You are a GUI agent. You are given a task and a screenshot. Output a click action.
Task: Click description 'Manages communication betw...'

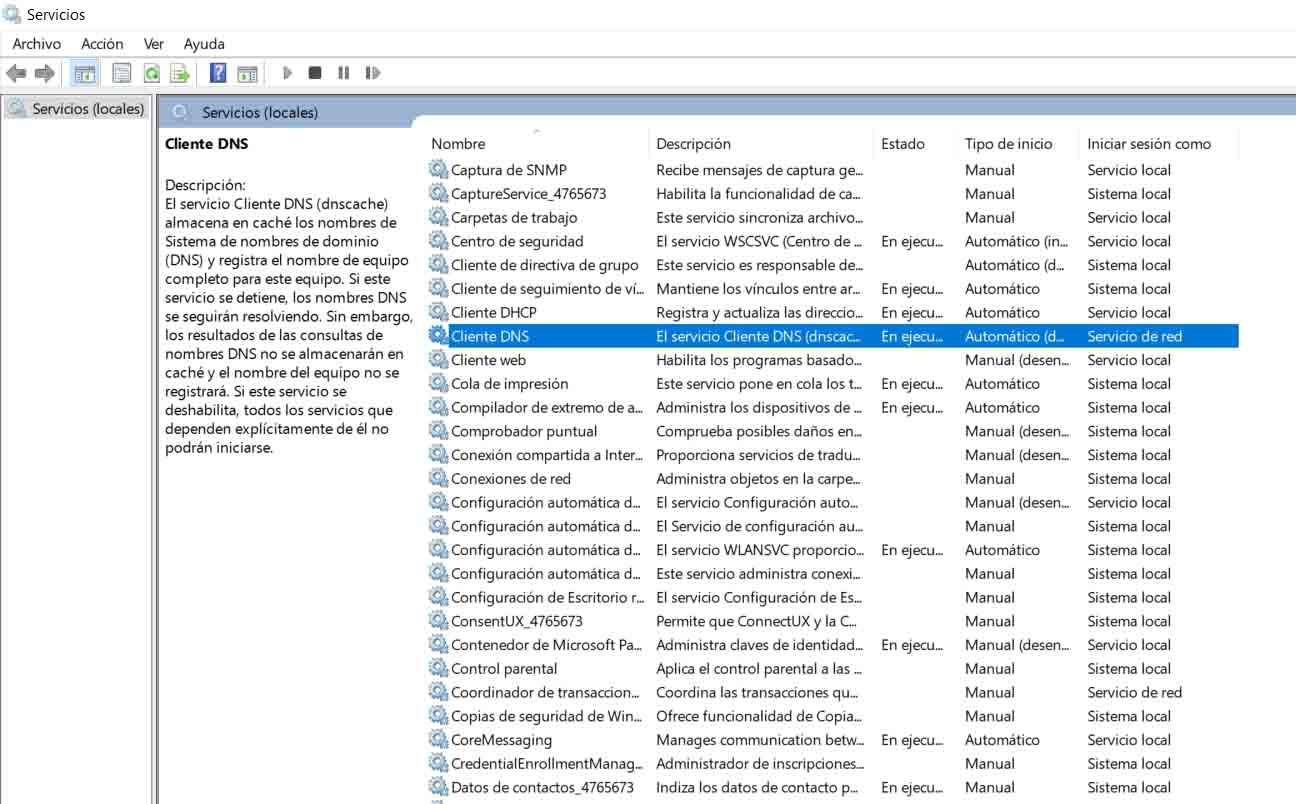(x=760, y=740)
